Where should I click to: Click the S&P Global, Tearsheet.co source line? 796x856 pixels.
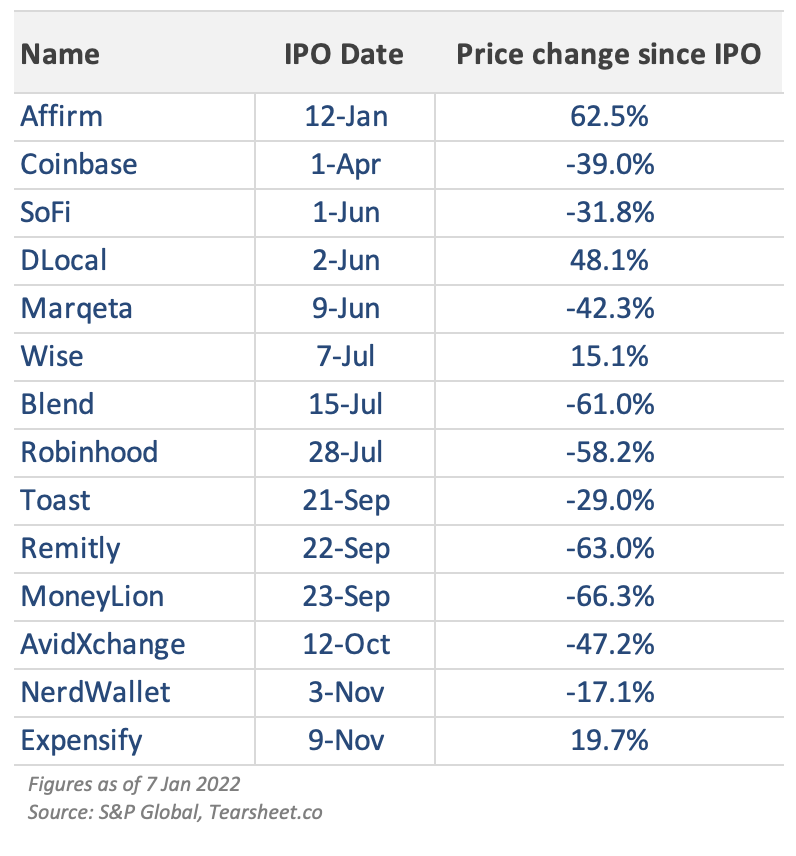click(x=174, y=812)
